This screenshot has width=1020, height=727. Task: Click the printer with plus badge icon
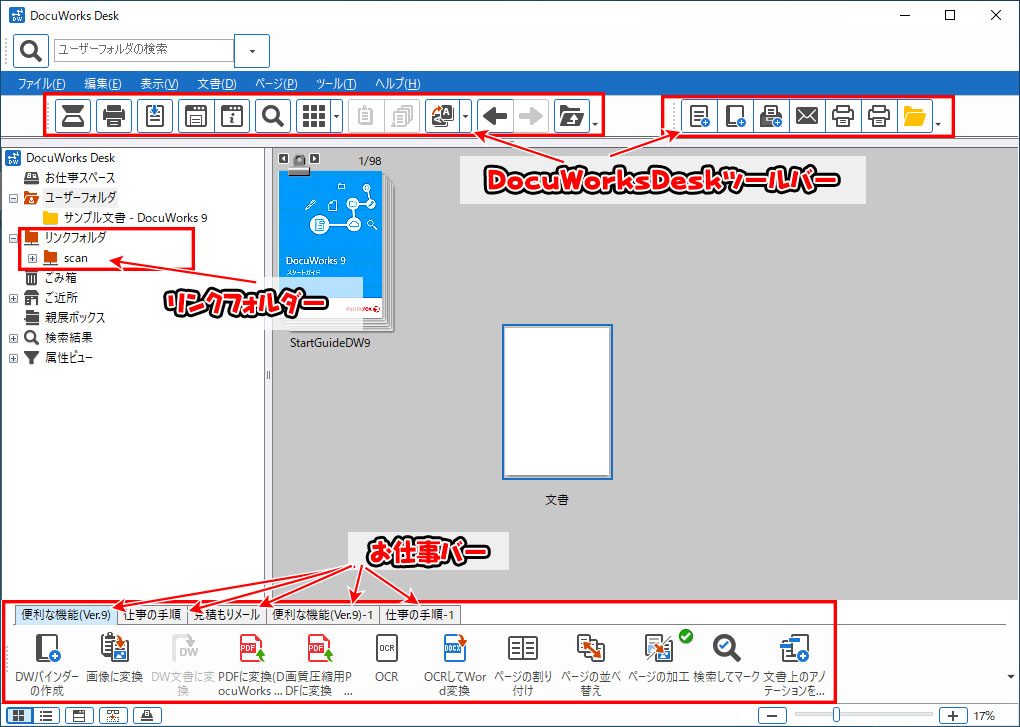click(x=771, y=116)
